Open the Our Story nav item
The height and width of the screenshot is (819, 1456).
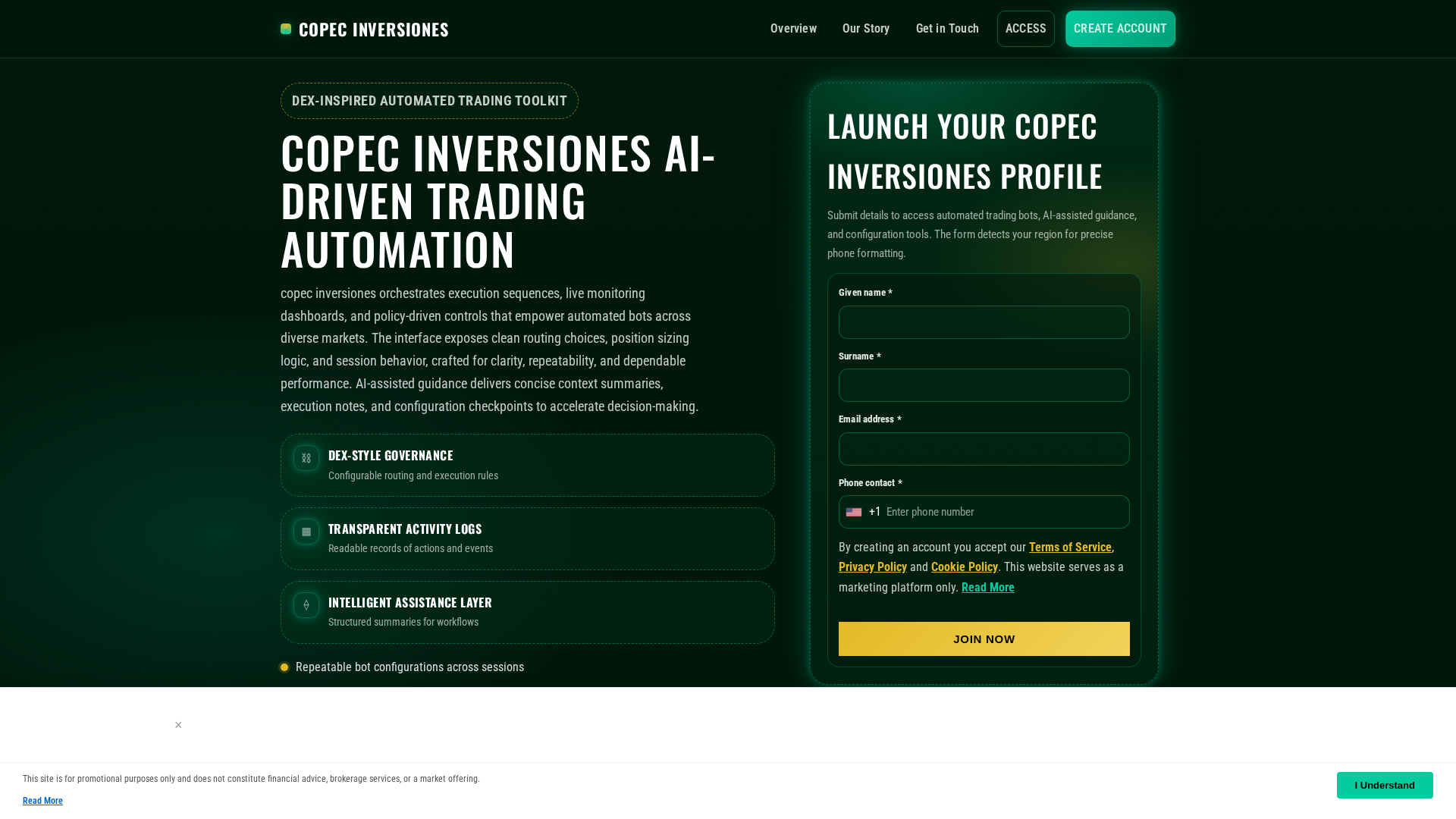[866, 29]
